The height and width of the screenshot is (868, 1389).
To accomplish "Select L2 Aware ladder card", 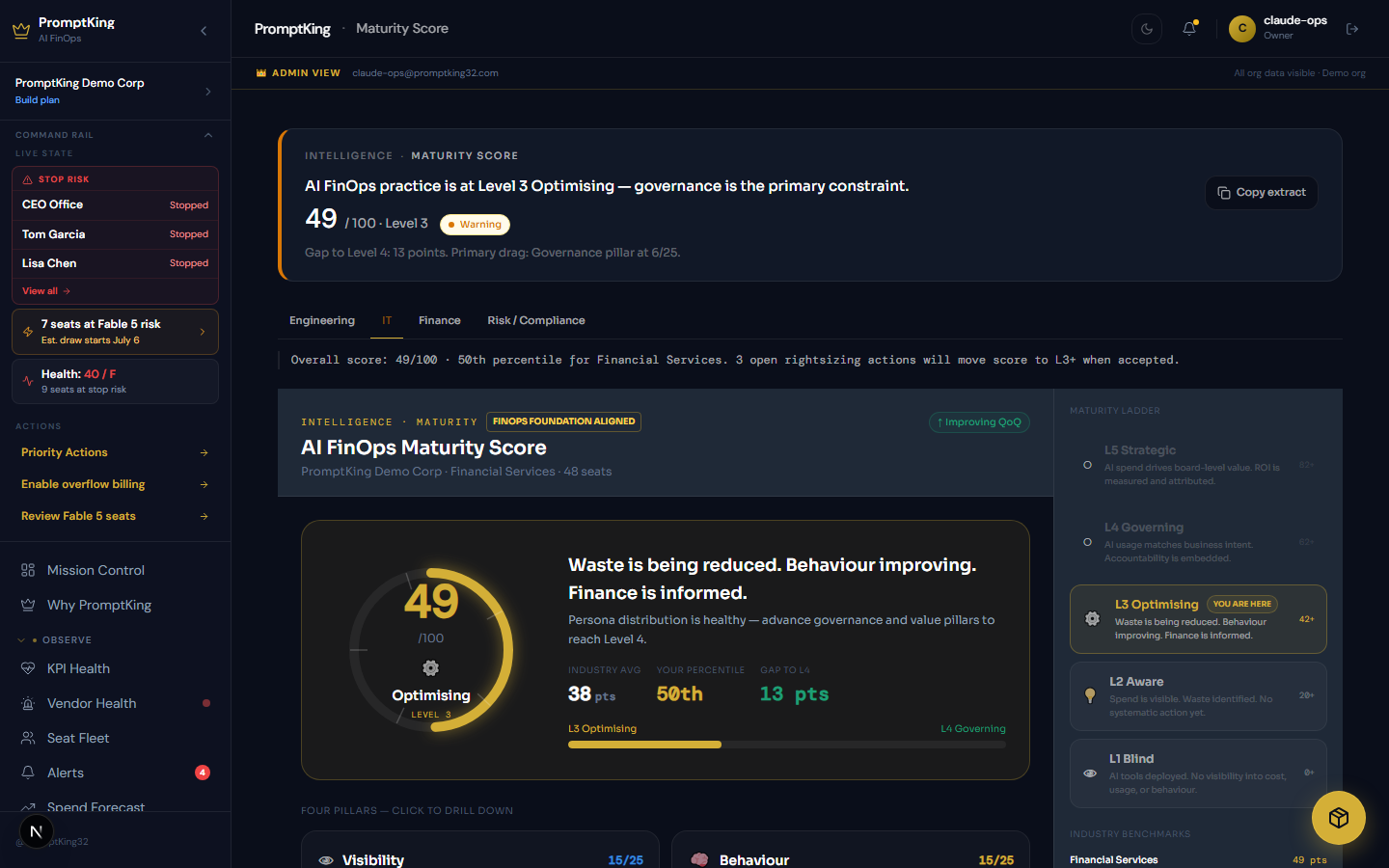I will tap(1198, 696).
